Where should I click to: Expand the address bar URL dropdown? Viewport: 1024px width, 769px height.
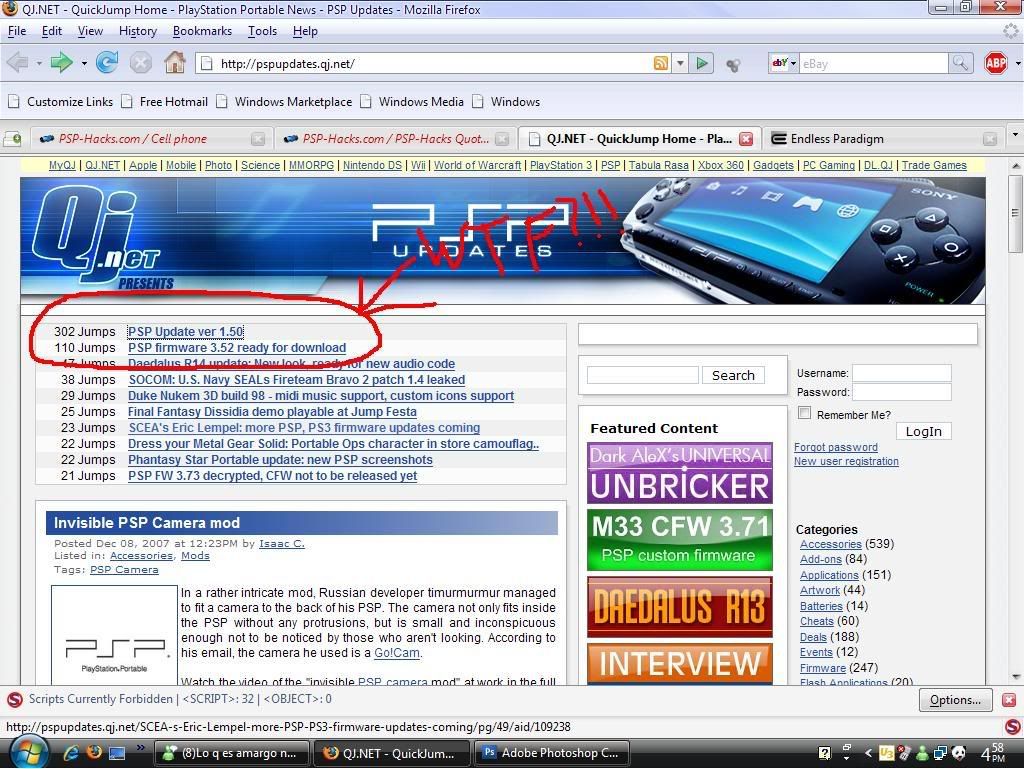pos(680,63)
